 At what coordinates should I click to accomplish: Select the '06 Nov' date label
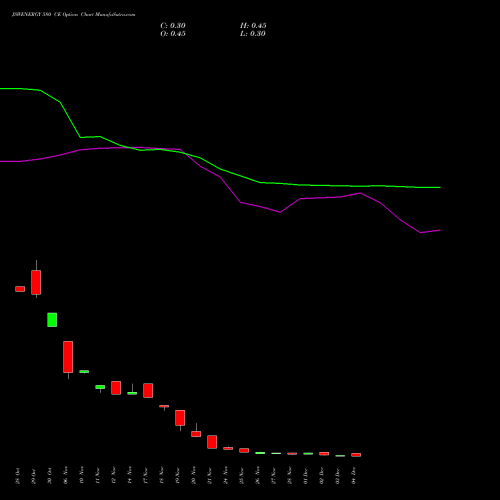(x=66, y=476)
